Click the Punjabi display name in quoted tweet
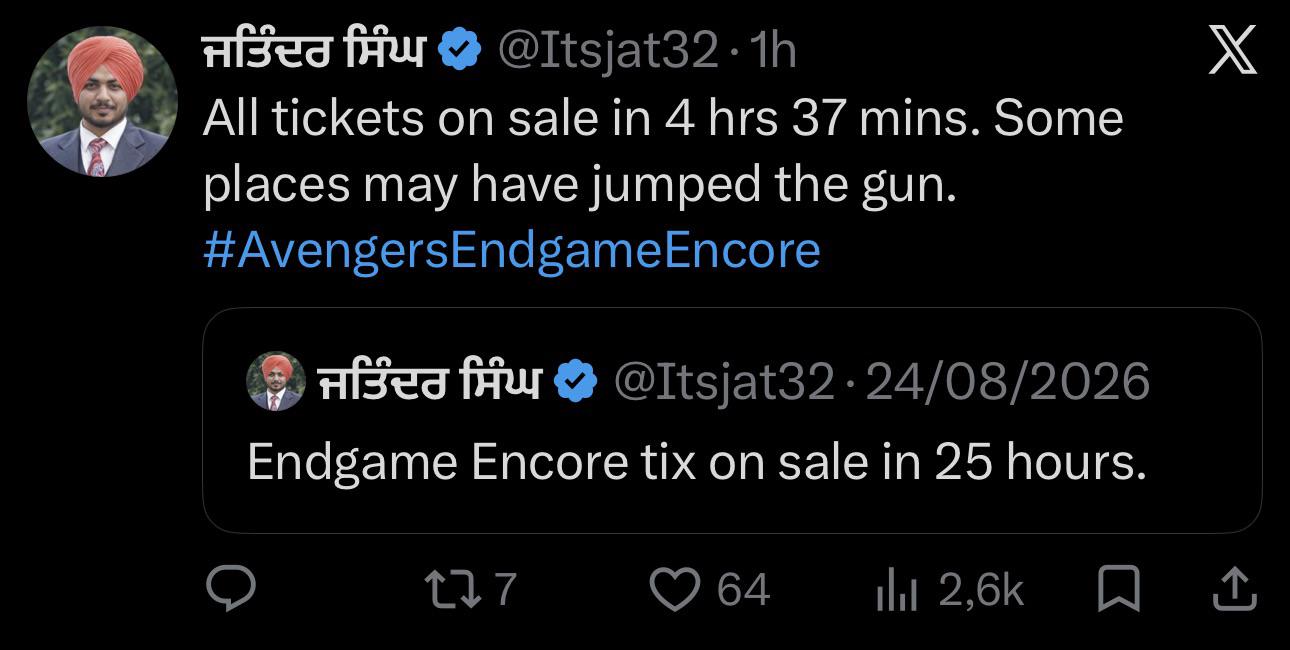The height and width of the screenshot is (650, 1290). (430, 381)
